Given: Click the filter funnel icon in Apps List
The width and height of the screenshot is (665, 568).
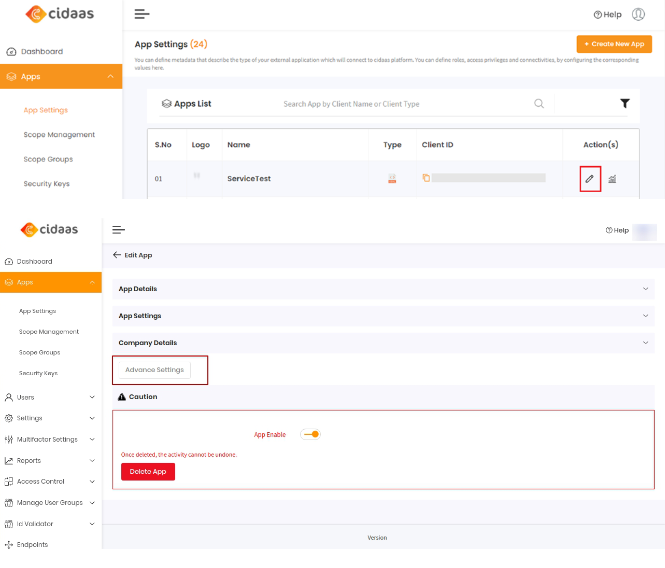Looking at the screenshot, I should [x=625, y=103].
